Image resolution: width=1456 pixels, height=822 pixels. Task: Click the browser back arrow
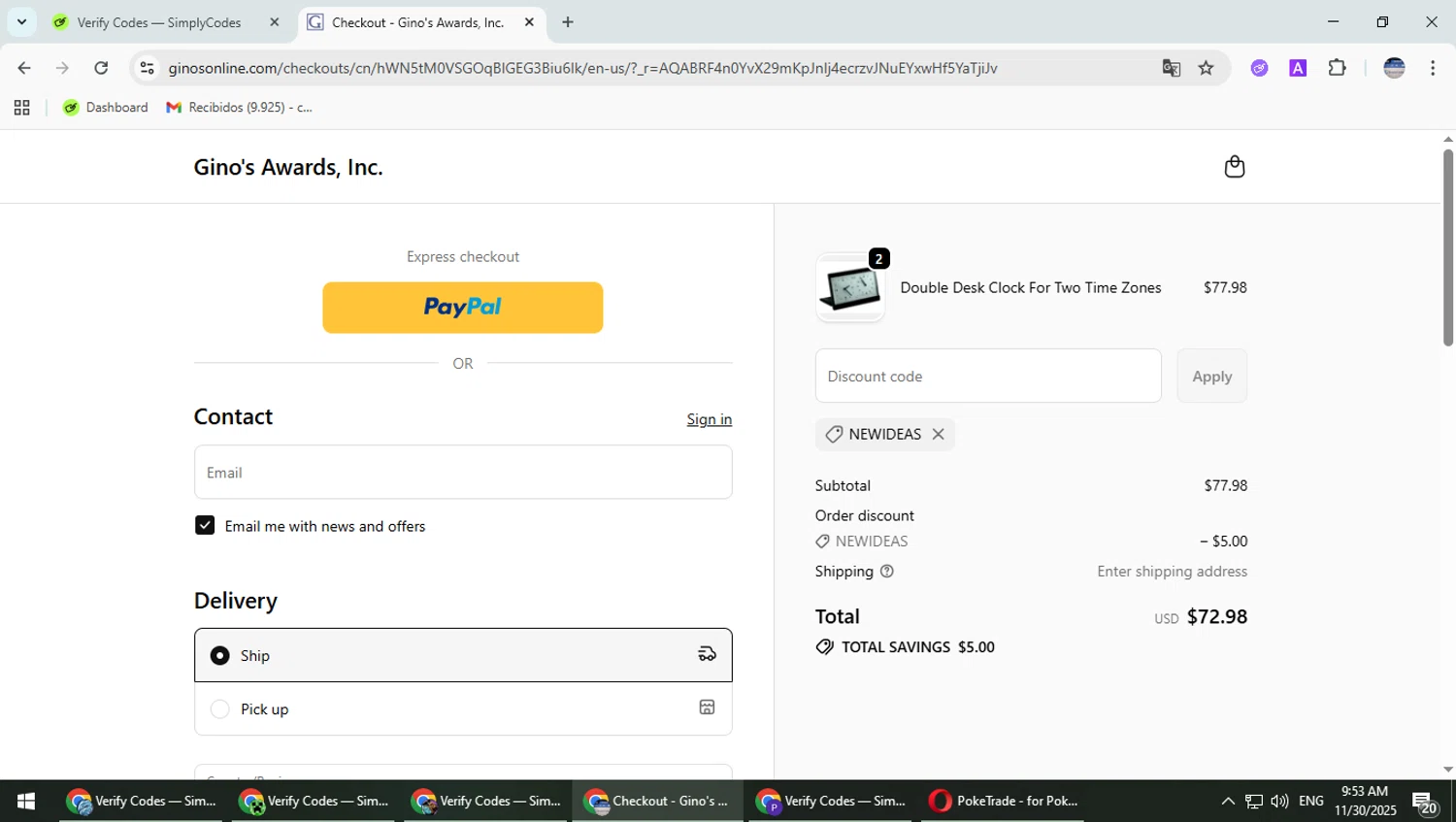[x=24, y=68]
